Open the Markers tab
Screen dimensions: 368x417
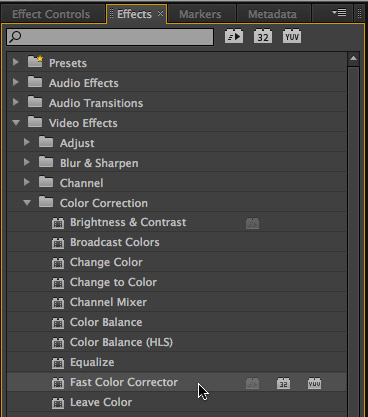click(x=200, y=14)
